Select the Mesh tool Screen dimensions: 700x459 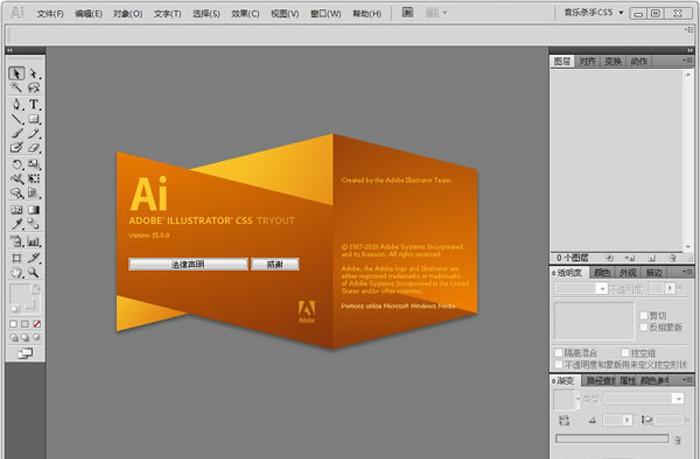pyautogui.click(x=17, y=209)
